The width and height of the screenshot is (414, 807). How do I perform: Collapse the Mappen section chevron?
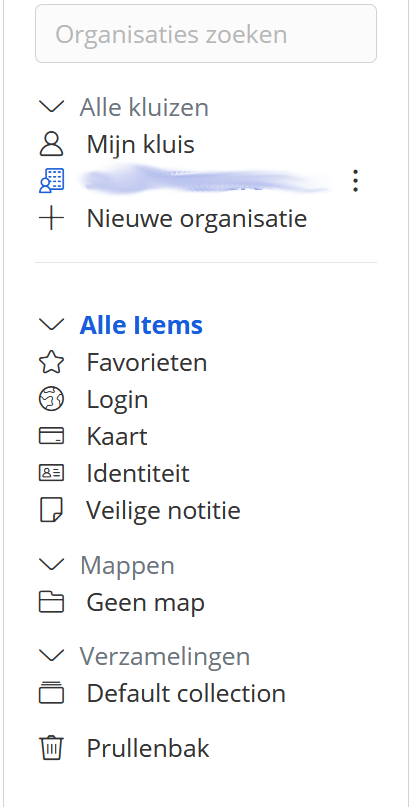[x=51, y=565]
